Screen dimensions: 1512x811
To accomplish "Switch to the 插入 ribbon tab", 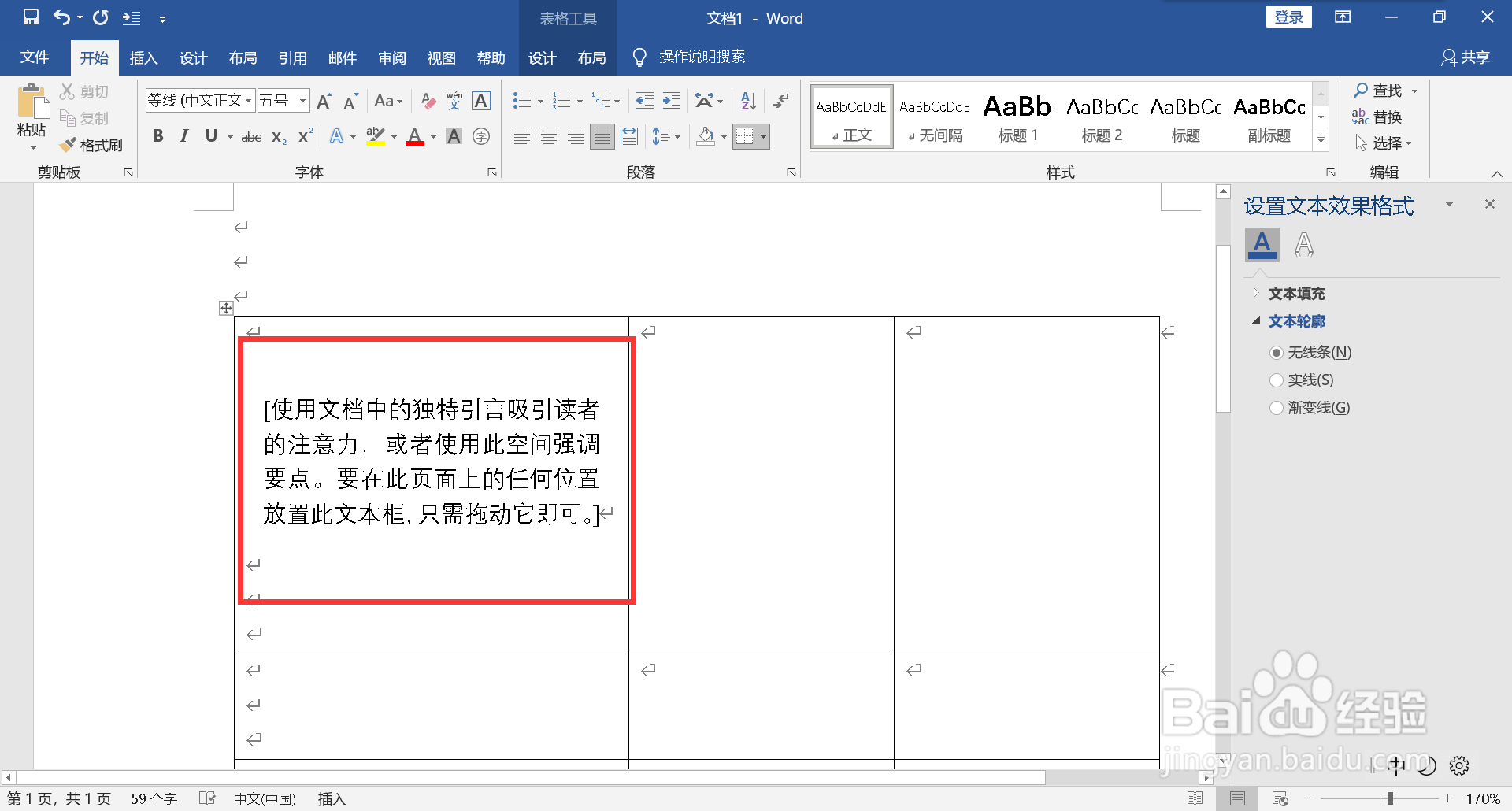I will click(143, 57).
